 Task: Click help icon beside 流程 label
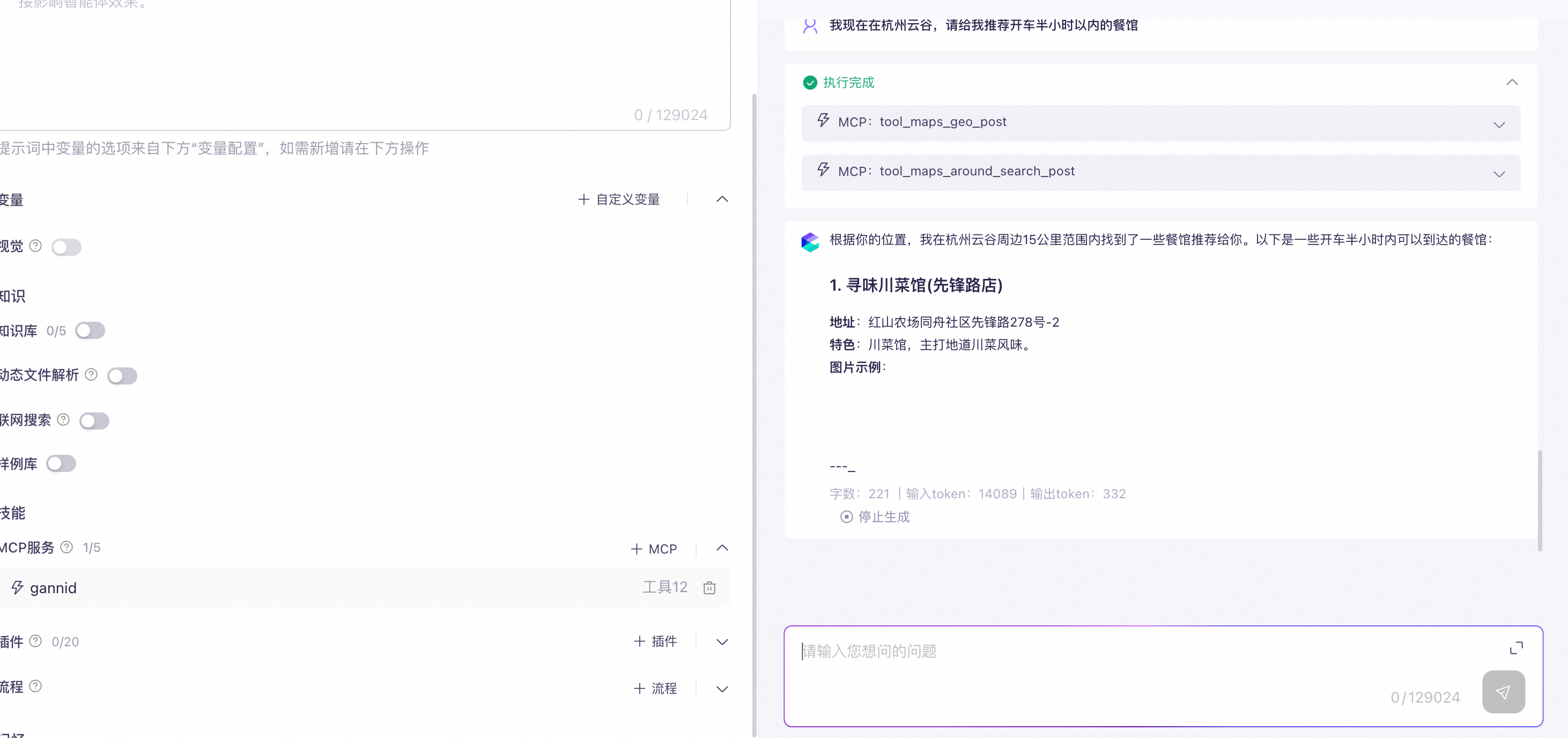coord(36,686)
